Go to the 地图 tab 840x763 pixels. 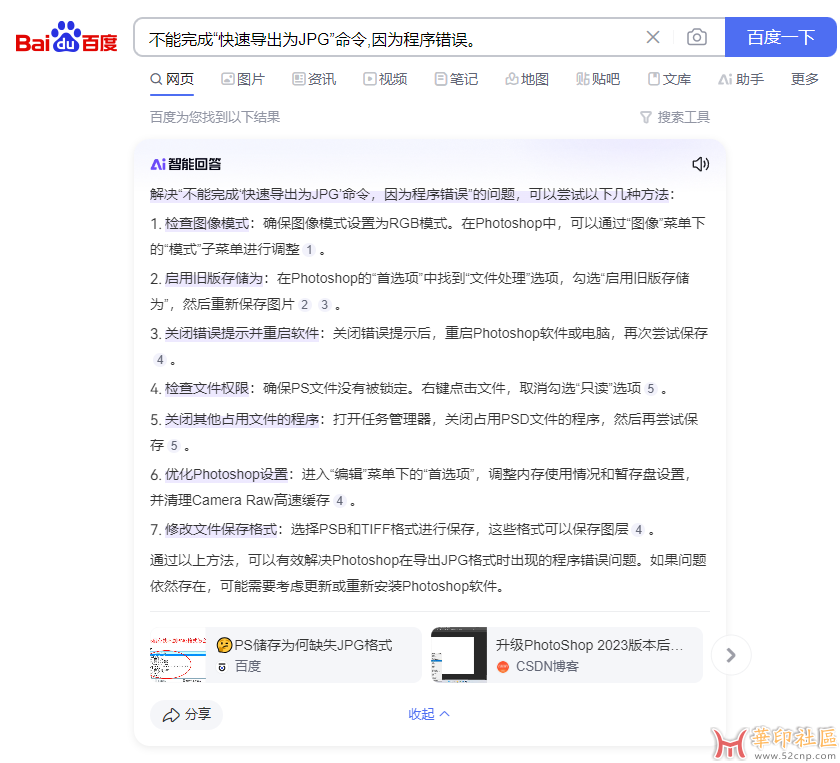[x=527, y=79]
